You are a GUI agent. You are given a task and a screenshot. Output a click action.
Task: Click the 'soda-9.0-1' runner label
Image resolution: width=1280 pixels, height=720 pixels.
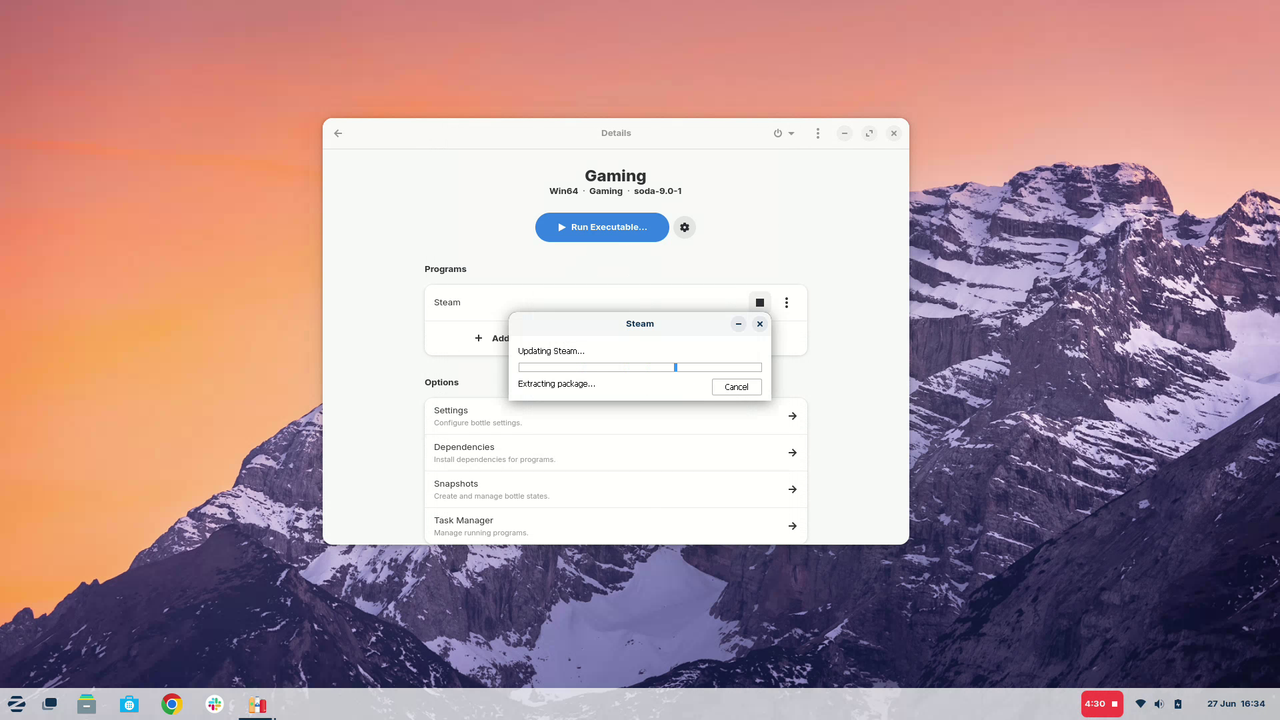click(657, 191)
